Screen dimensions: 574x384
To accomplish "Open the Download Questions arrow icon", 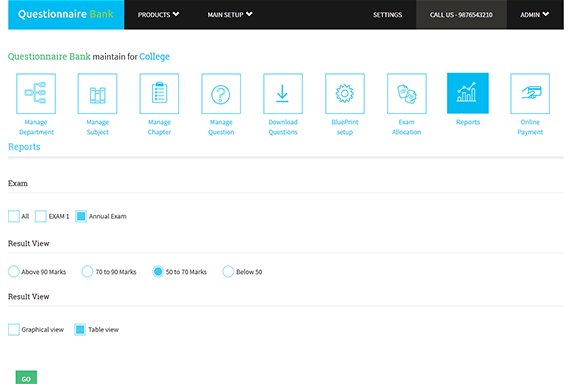I will (283, 93).
